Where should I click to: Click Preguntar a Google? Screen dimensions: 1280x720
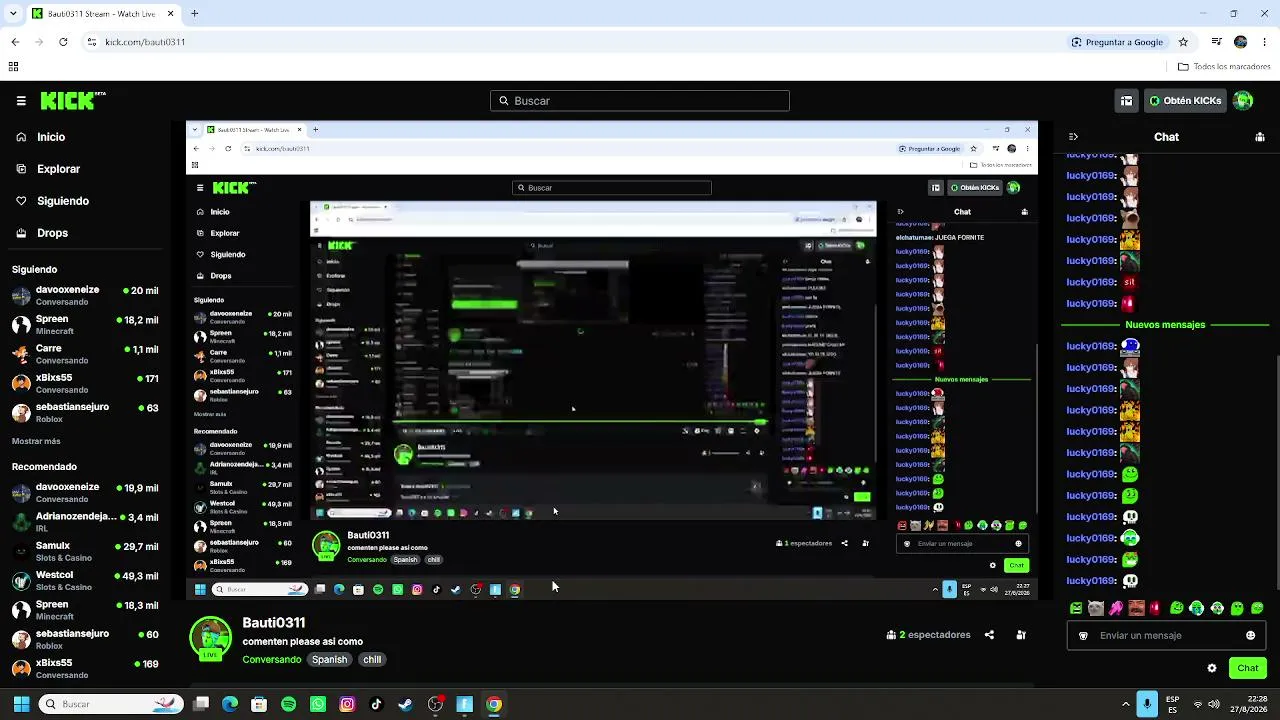(x=1117, y=42)
